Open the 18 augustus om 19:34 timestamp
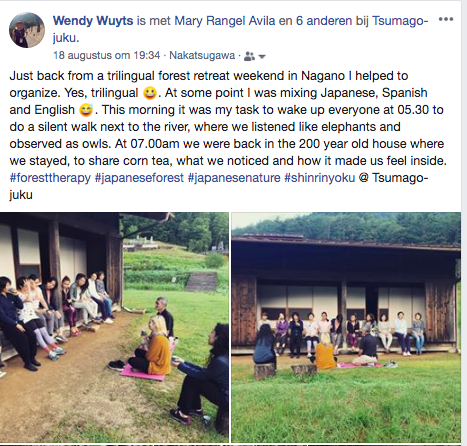 click(107, 55)
